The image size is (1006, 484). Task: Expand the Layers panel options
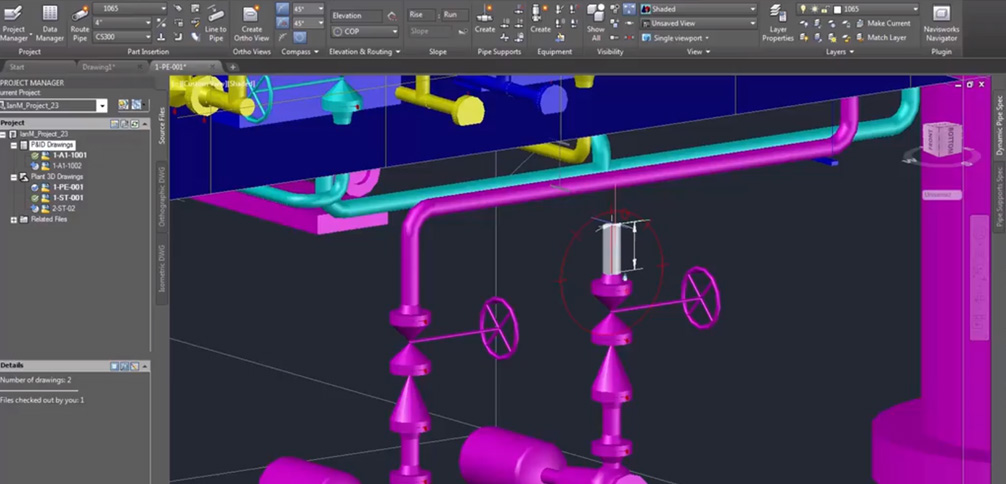pos(840,52)
